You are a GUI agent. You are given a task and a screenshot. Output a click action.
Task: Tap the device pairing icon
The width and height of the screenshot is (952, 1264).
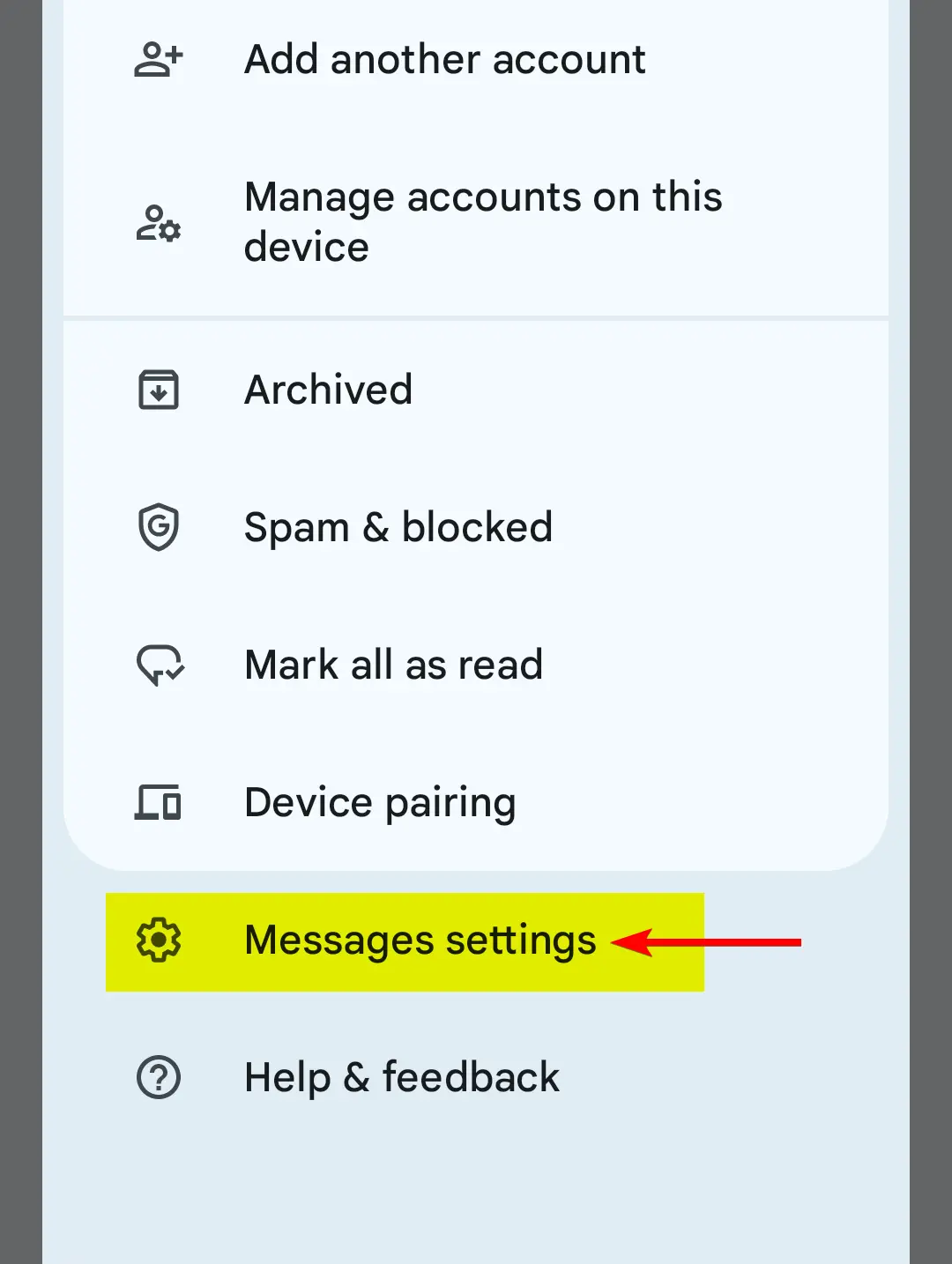(x=159, y=802)
